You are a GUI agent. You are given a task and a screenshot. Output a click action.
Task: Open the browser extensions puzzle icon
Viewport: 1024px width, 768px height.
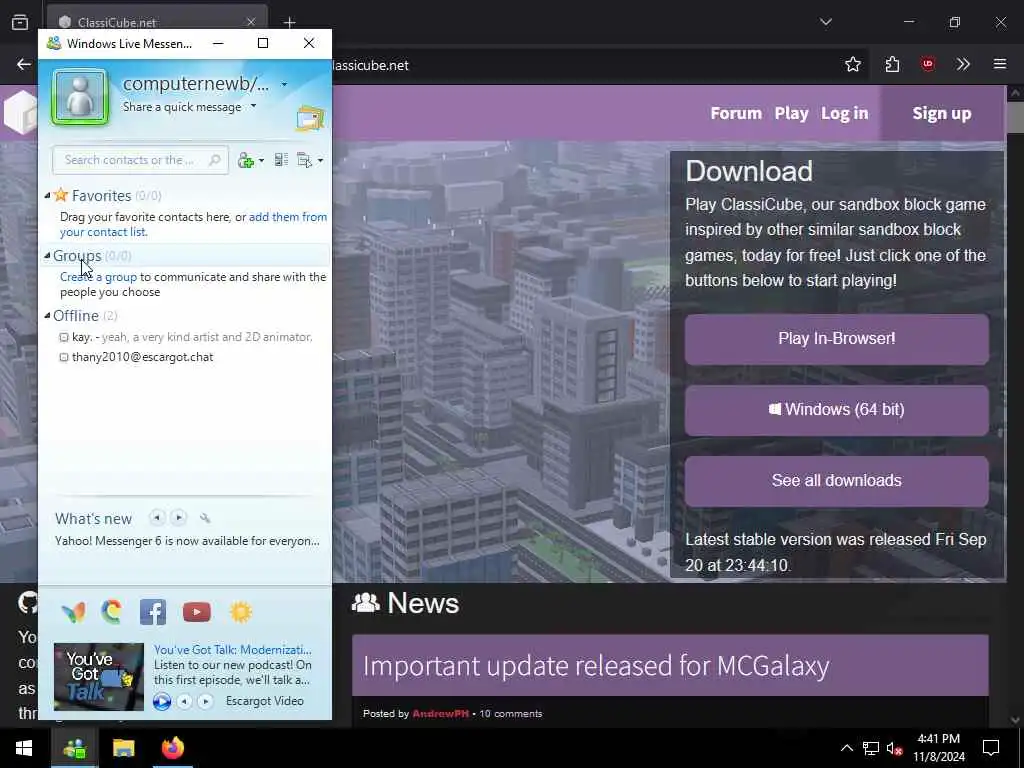click(892, 64)
